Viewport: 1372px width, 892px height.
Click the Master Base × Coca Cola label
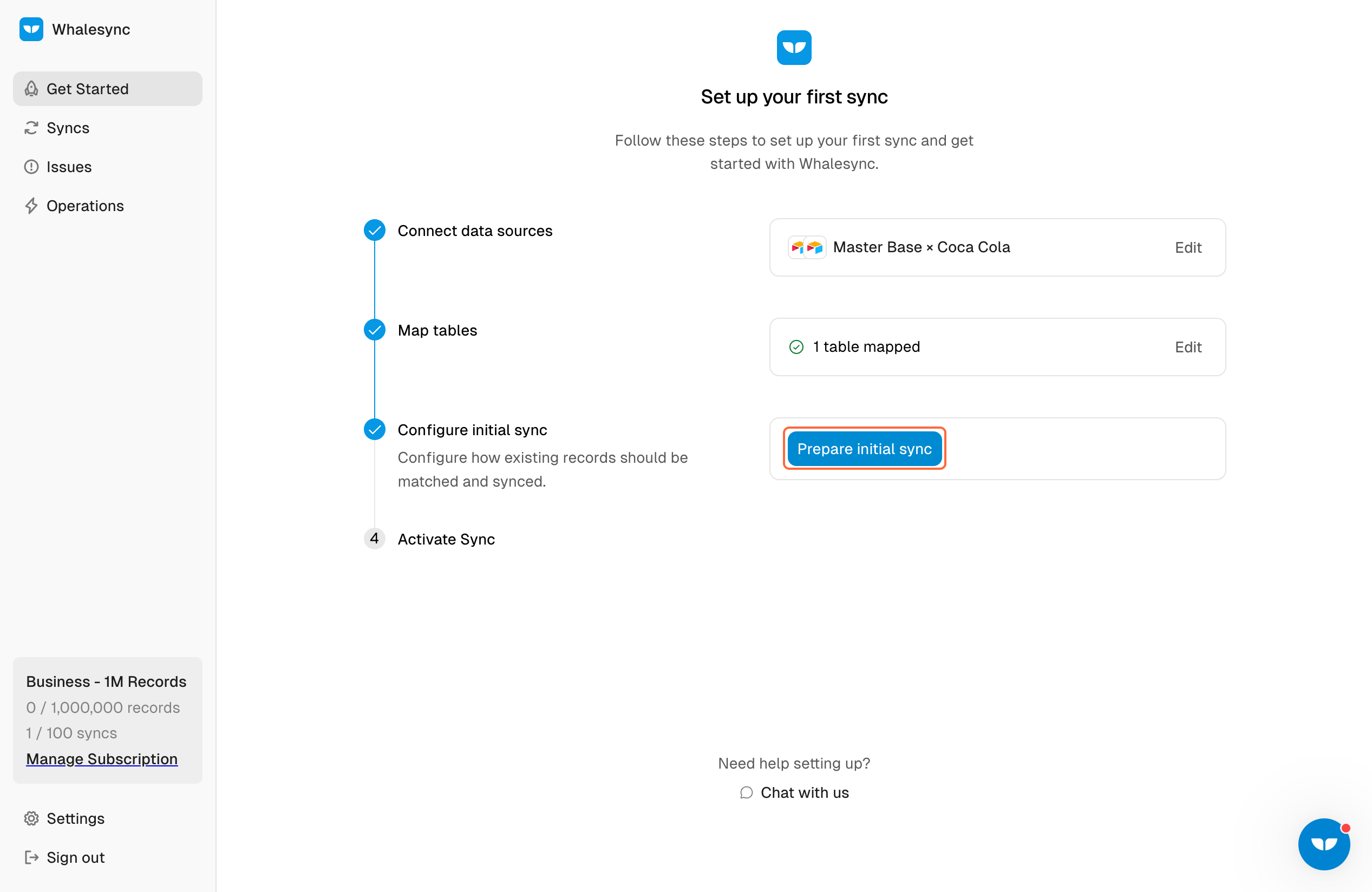click(921, 247)
